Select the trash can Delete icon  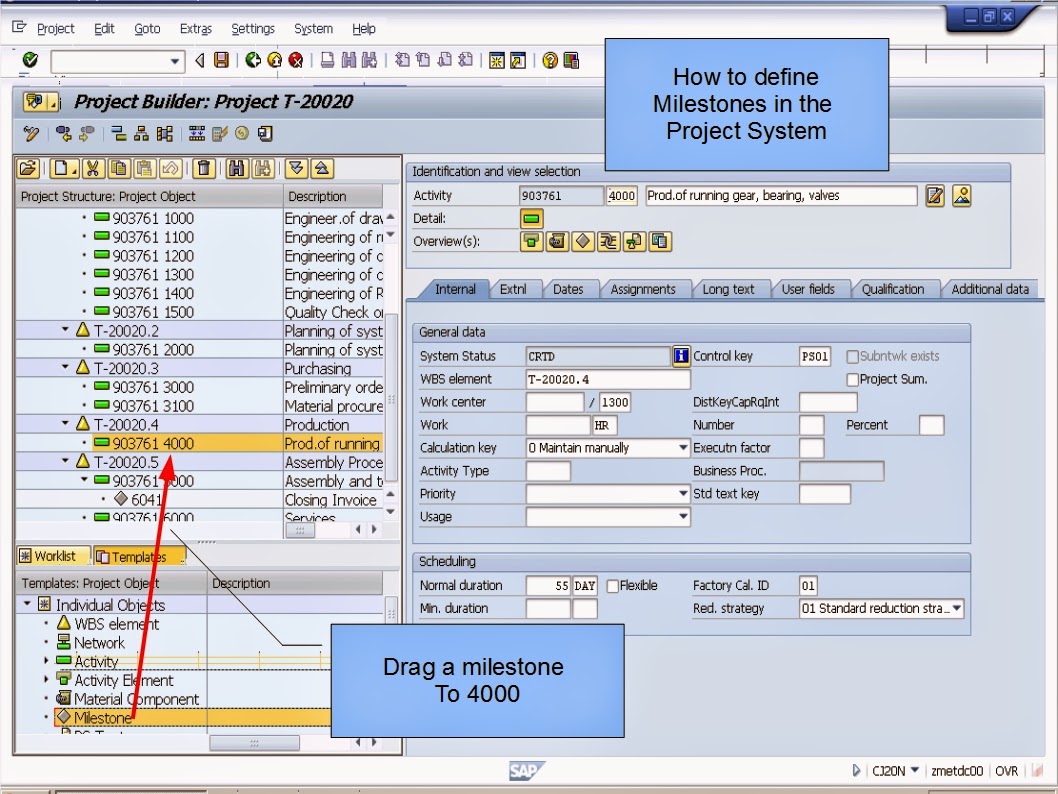[204, 168]
